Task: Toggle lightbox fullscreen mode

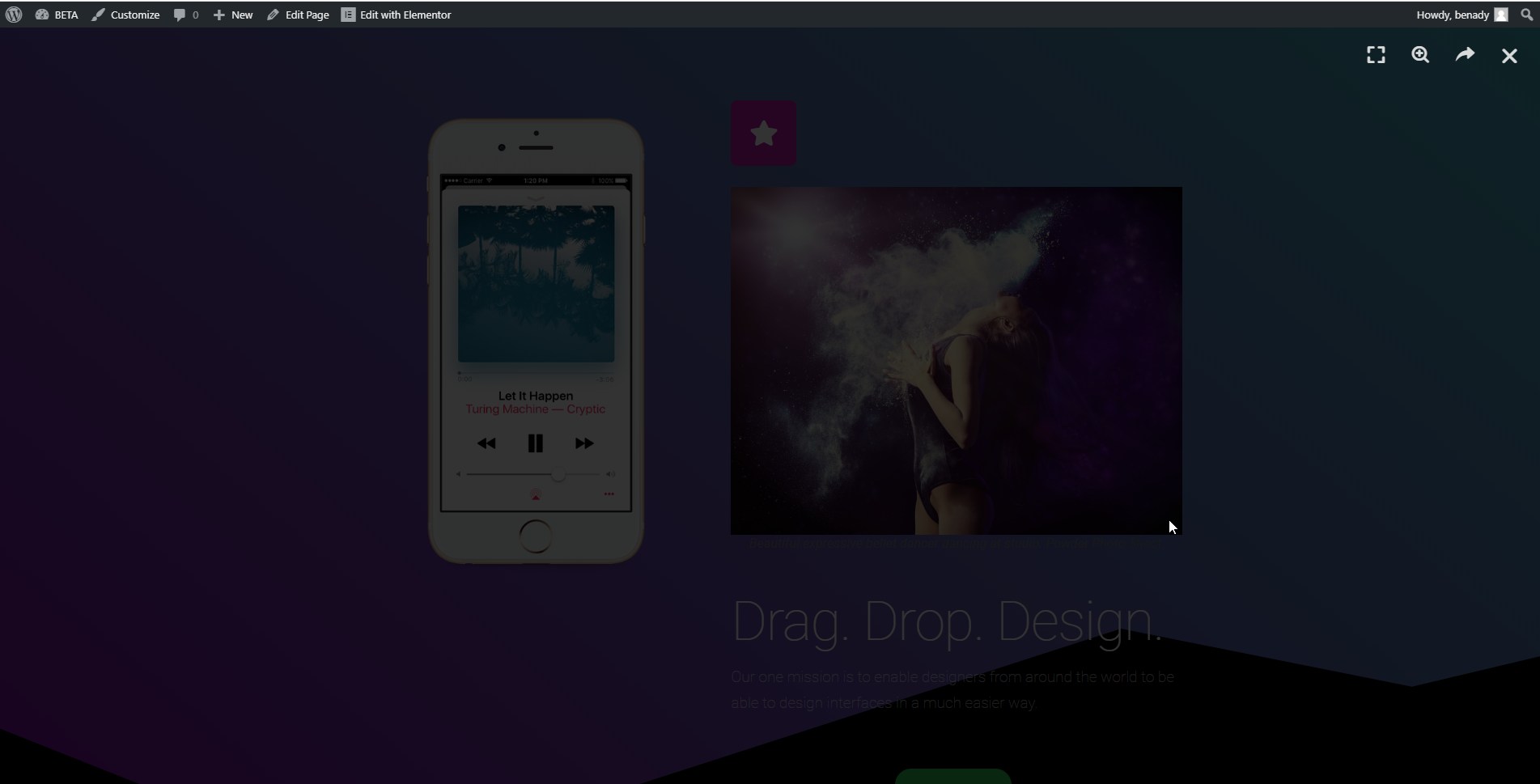Action: [x=1376, y=55]
